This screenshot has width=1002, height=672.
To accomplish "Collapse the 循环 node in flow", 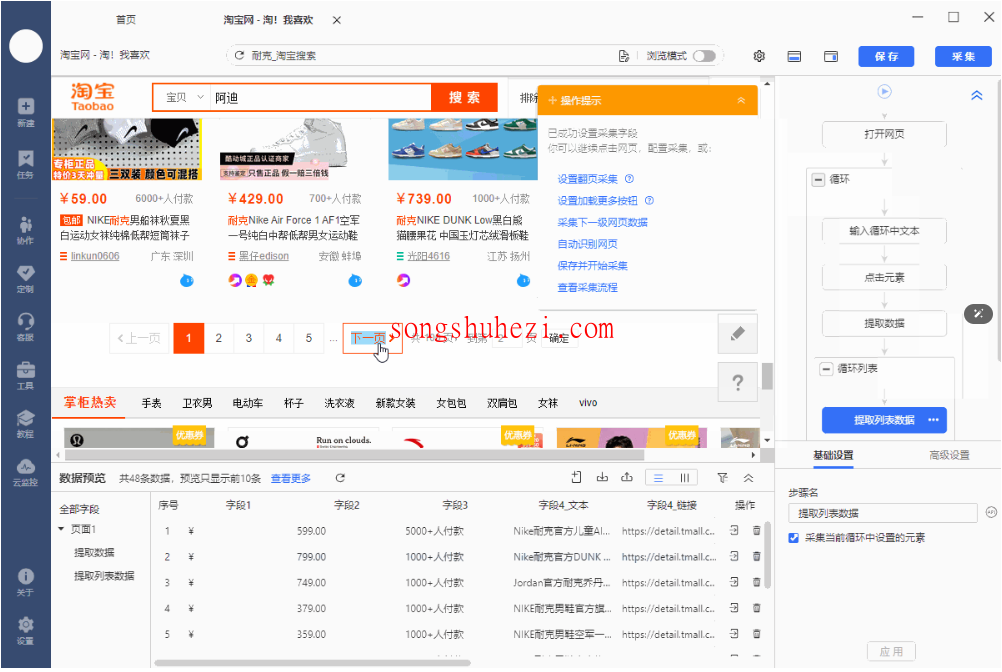I will tap(818, 179).
